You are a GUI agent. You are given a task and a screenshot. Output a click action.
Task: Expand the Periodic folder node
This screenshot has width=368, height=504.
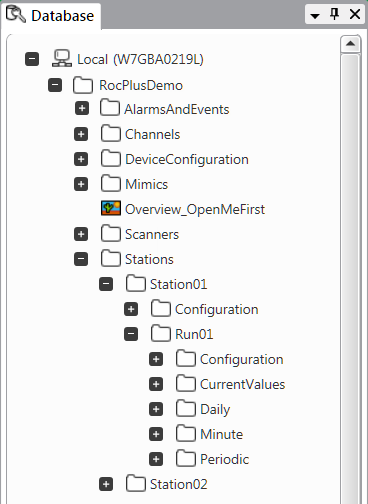tap(156, 459)
